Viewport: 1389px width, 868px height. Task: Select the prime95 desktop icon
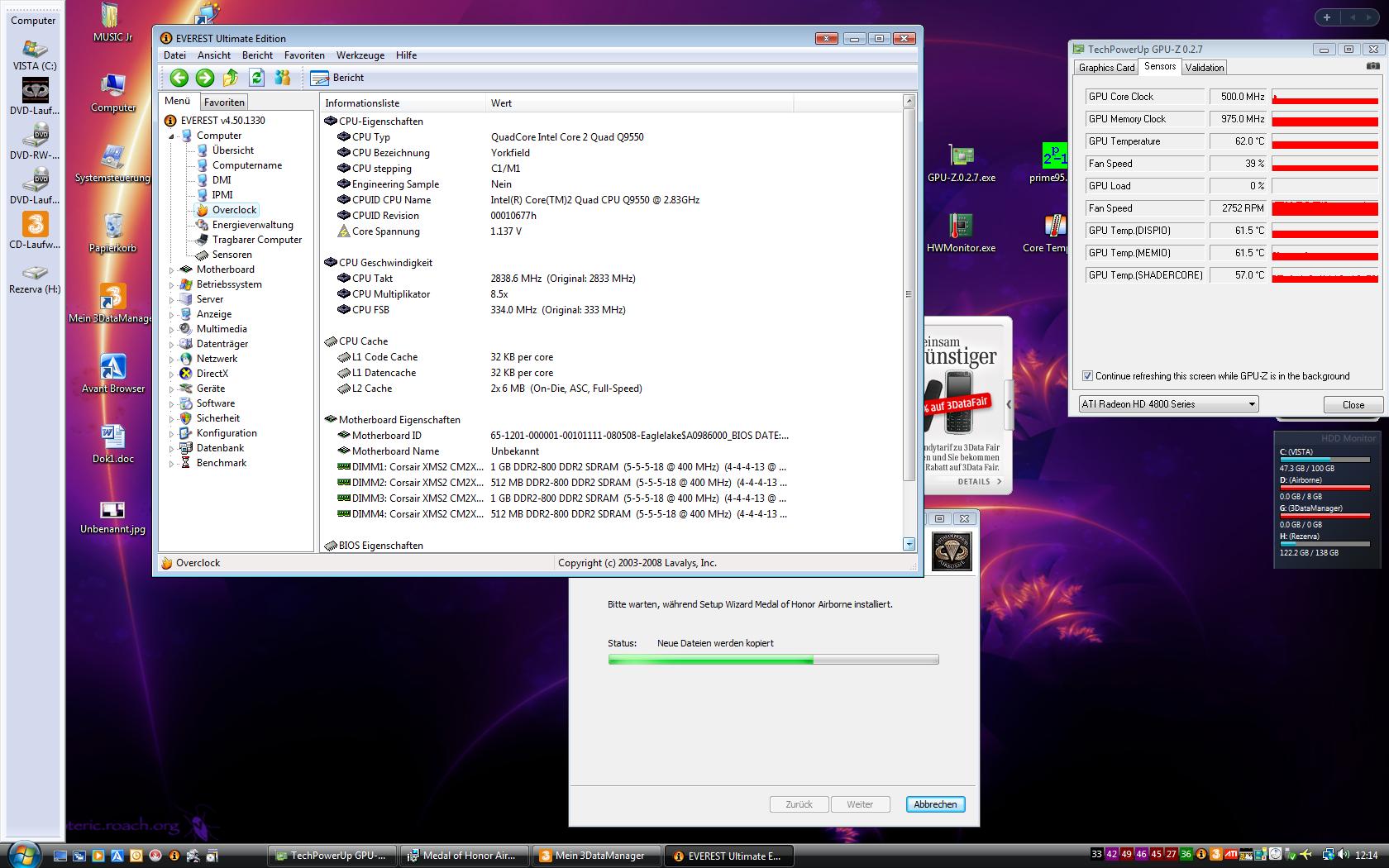click(x=1048, y=163)
